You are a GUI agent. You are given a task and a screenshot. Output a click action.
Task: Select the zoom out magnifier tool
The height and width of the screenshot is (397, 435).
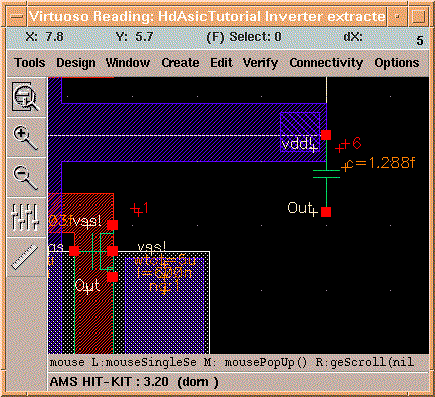coord(26,177)
